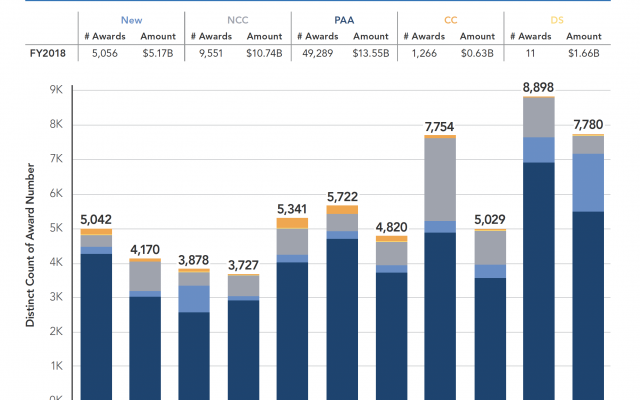Viewport: 640px width, 400px height.
Task: Click the New column group header
Action: [130, 19]
